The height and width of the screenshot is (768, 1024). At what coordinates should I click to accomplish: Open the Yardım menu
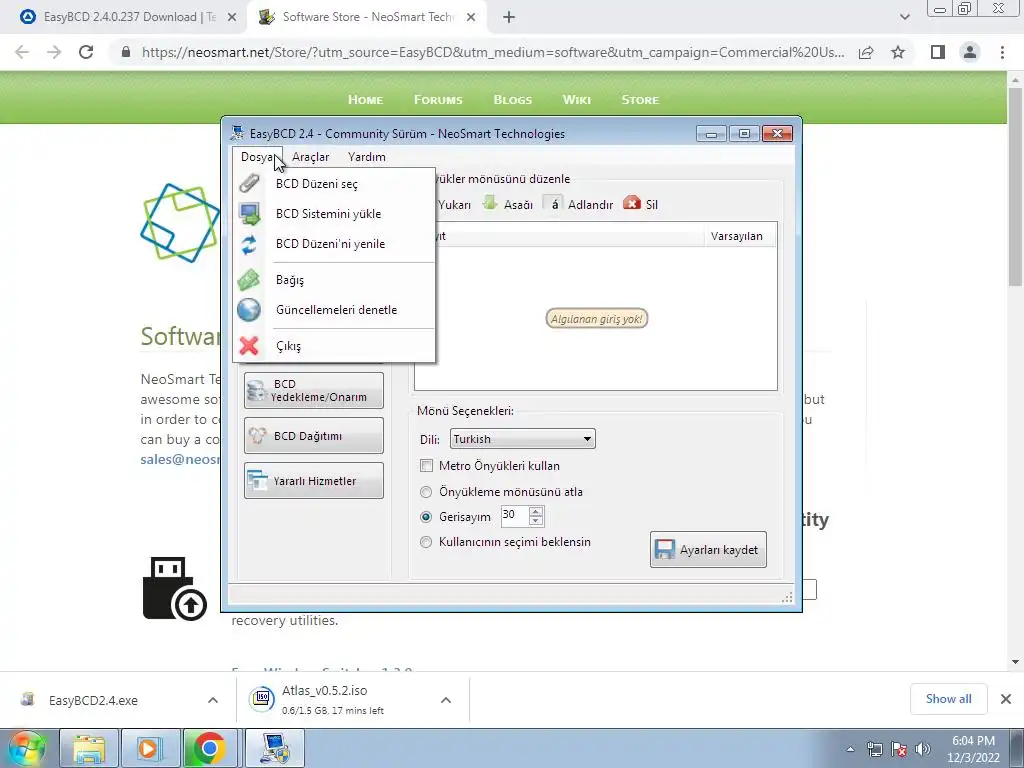pos(366,157)
